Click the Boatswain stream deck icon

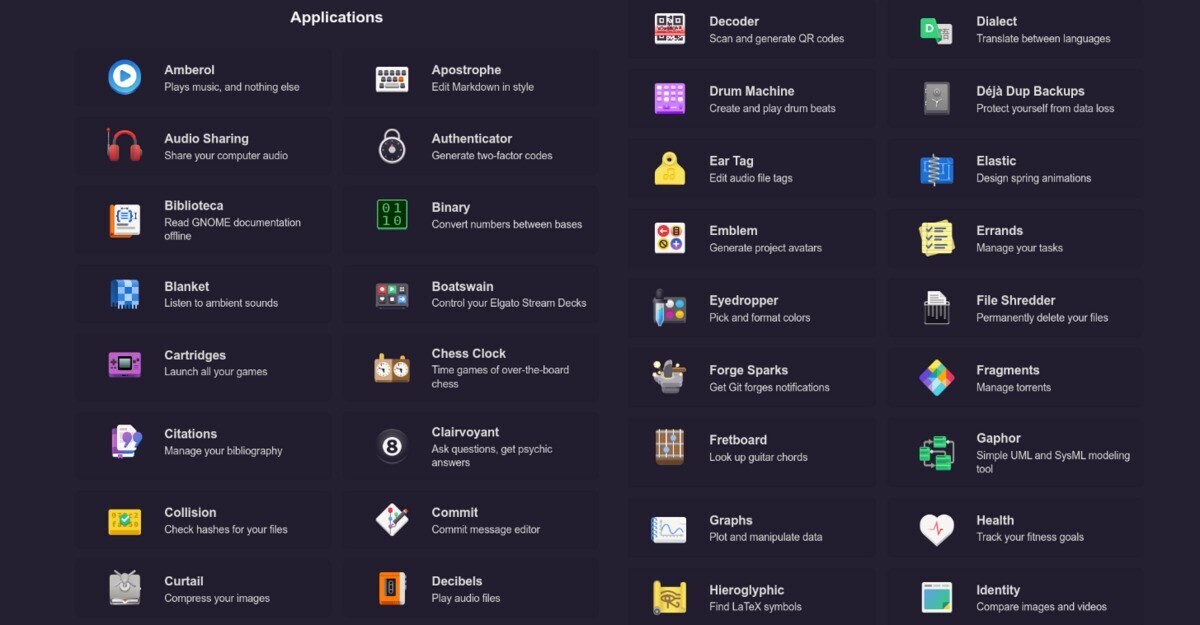pos(392,294)
